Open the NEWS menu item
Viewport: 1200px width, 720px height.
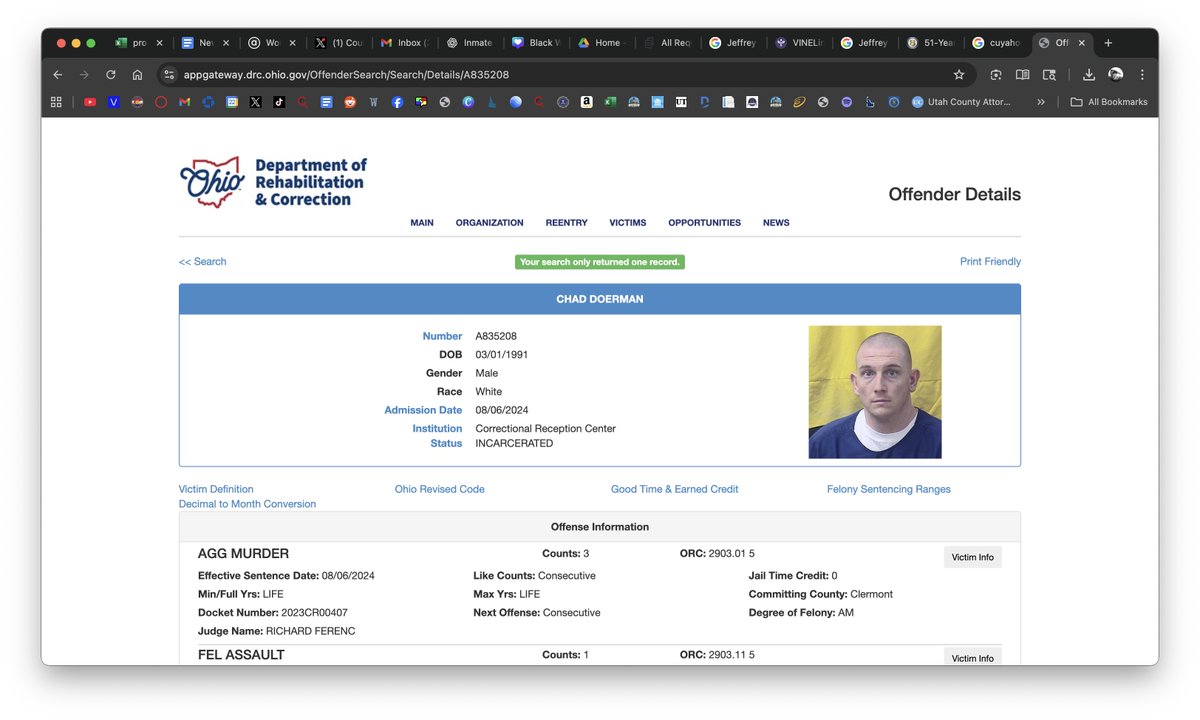[776, 223]
